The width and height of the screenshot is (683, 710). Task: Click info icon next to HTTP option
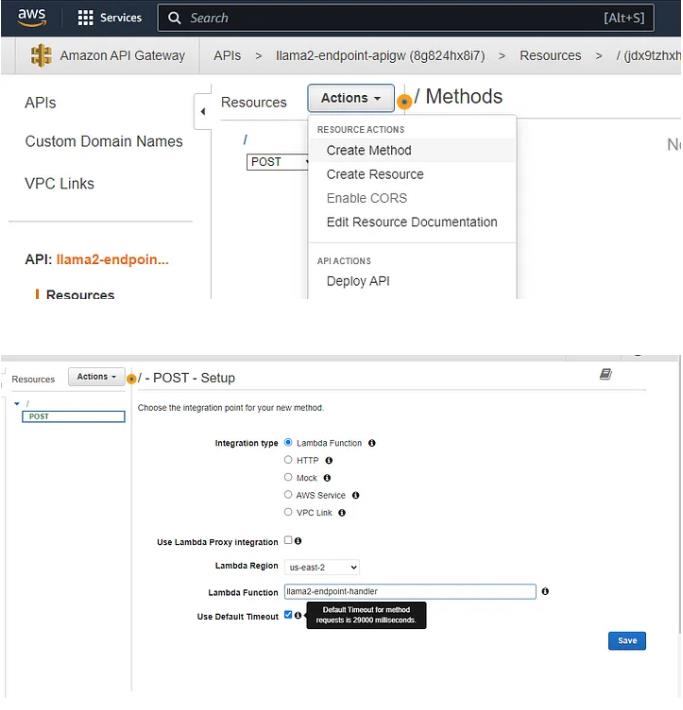pos(329,461)
